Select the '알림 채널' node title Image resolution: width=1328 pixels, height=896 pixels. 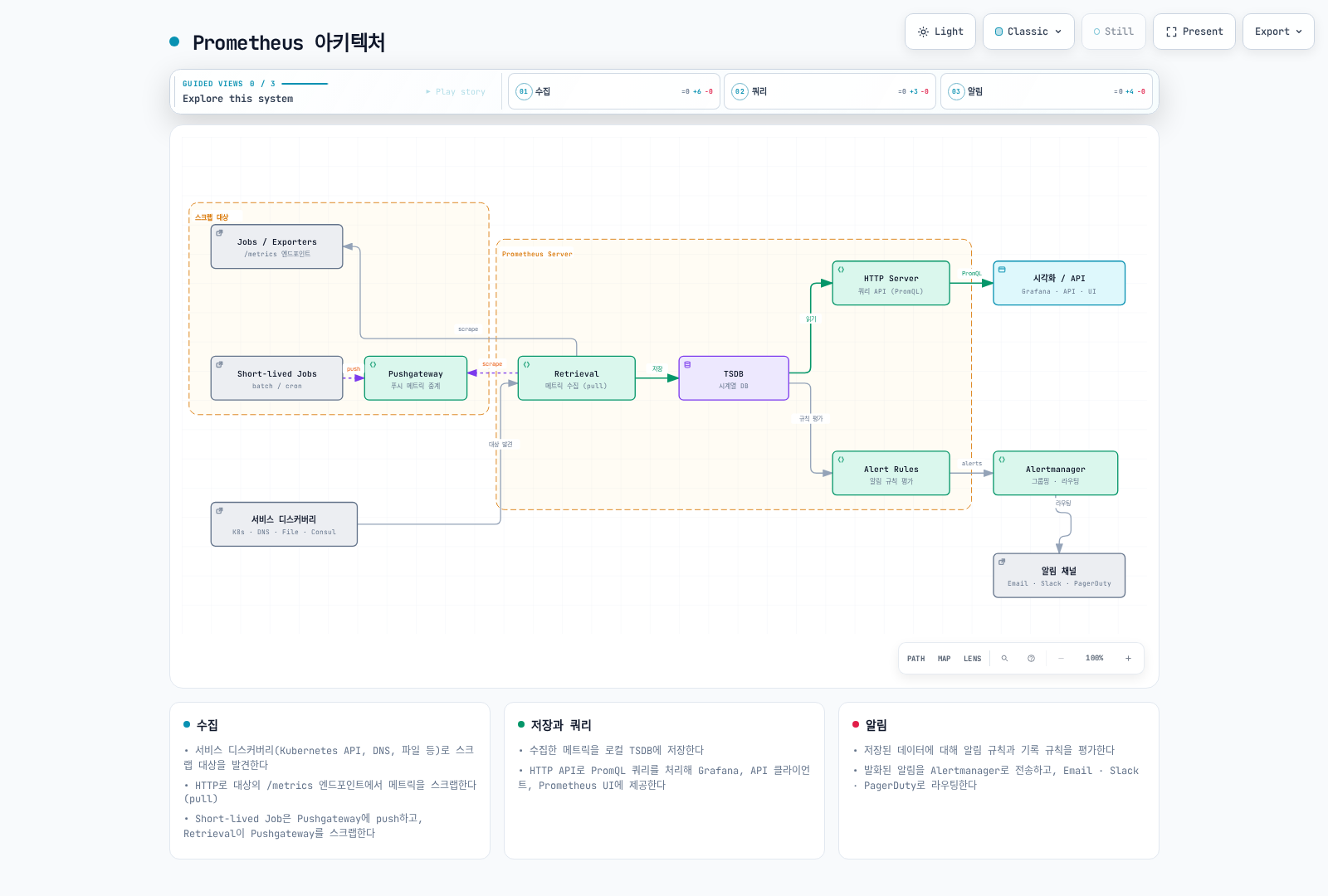pyautogui.click(x=1059, y=571)
